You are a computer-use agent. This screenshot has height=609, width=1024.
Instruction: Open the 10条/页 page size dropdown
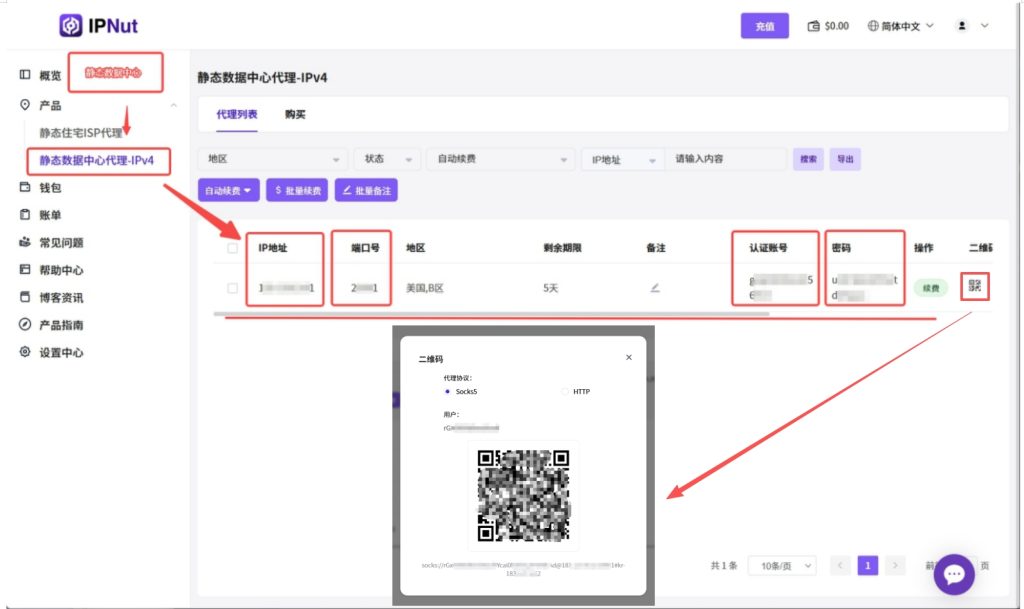click(x=781, y=566)
